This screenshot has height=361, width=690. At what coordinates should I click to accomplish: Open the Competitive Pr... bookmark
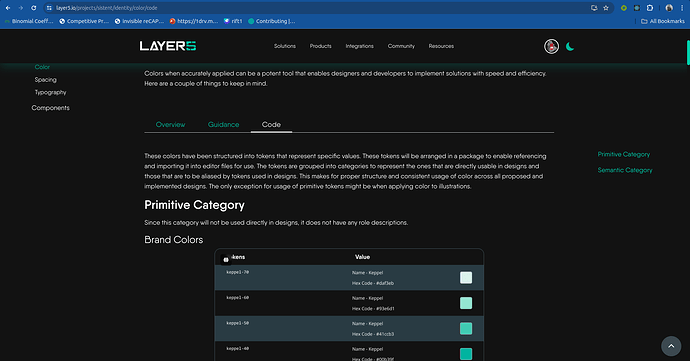(84, 21)
